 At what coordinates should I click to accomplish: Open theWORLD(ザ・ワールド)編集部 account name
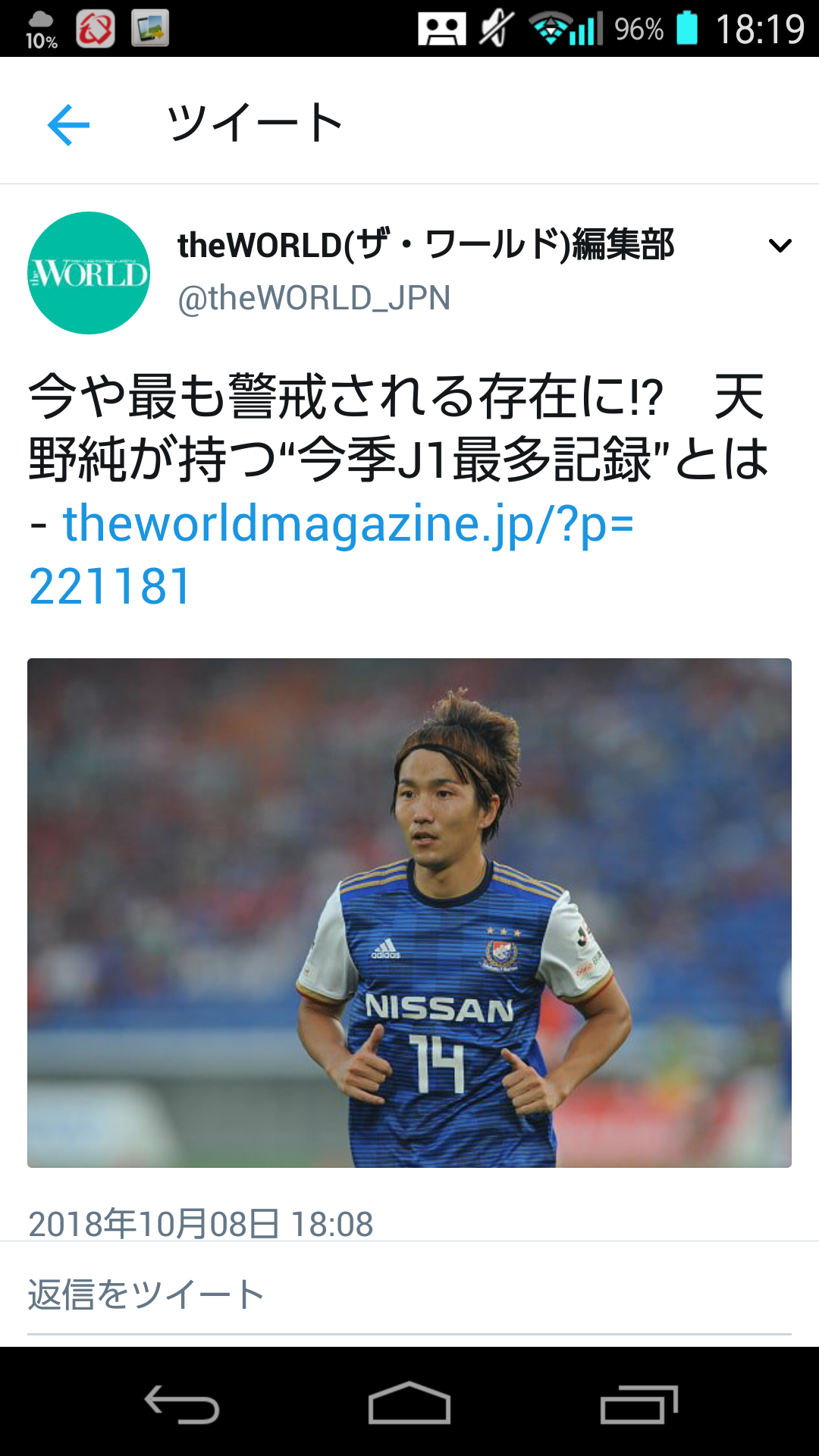point(425,245)
